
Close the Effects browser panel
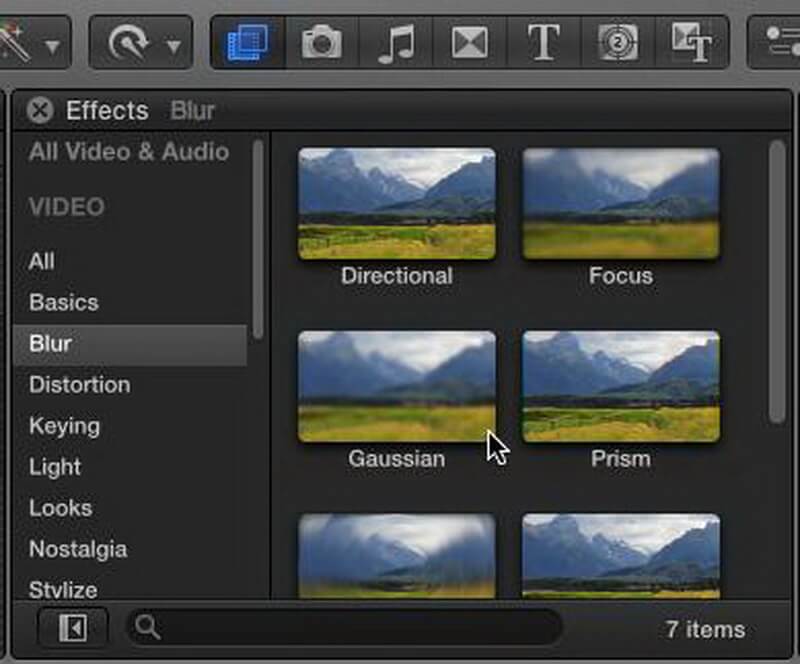[x=40, y=110]
